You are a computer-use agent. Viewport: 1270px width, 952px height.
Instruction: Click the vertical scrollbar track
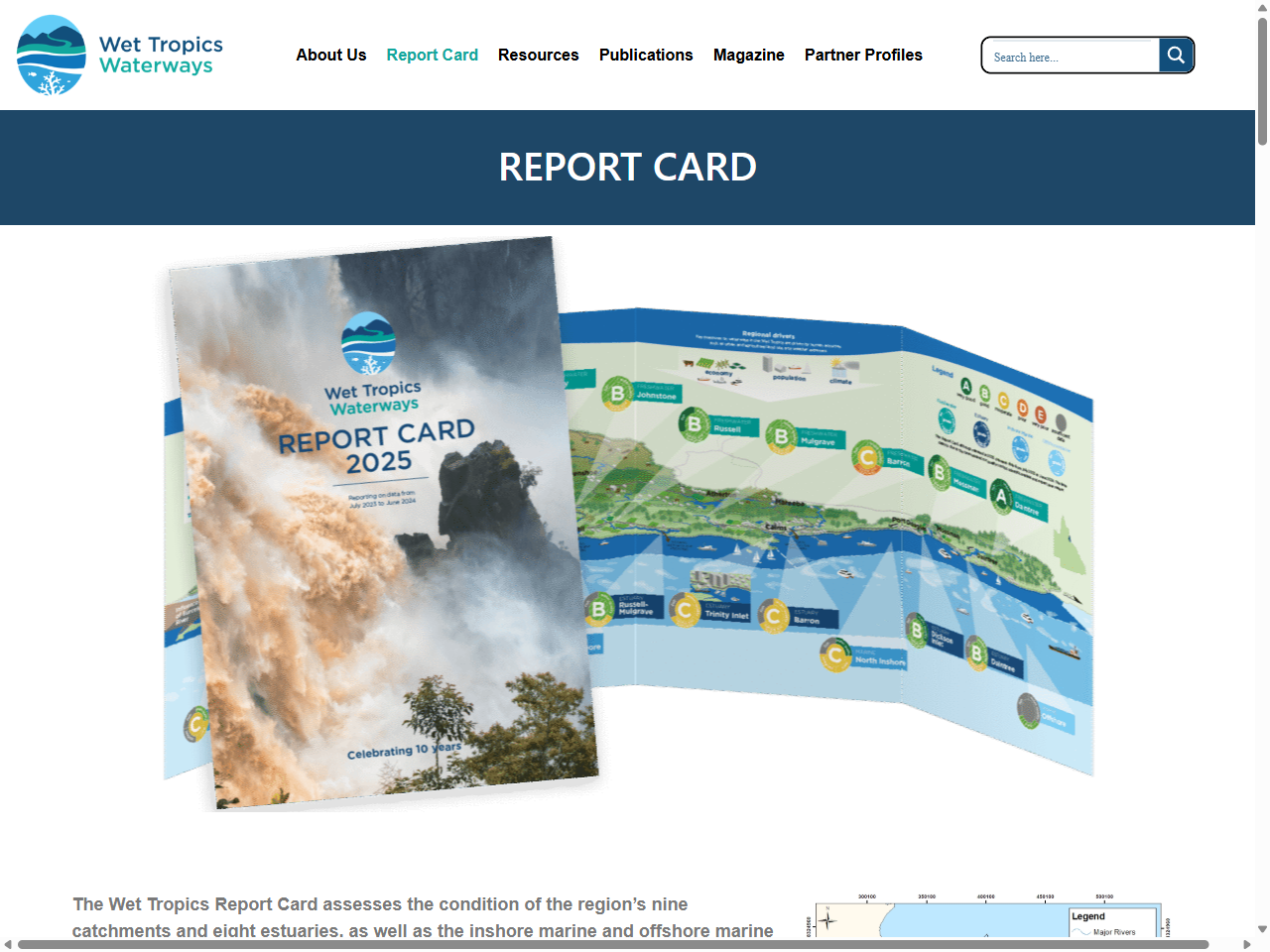[x=1262, y=496]
